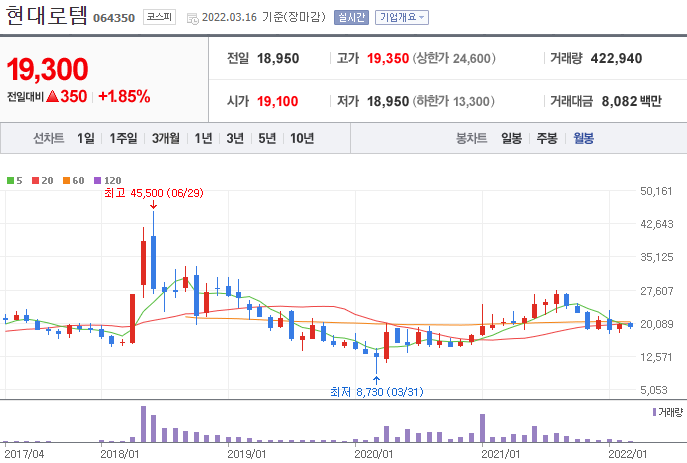Click the +1.85% change value
Screen dimensions: 687x463
point(124,96)
